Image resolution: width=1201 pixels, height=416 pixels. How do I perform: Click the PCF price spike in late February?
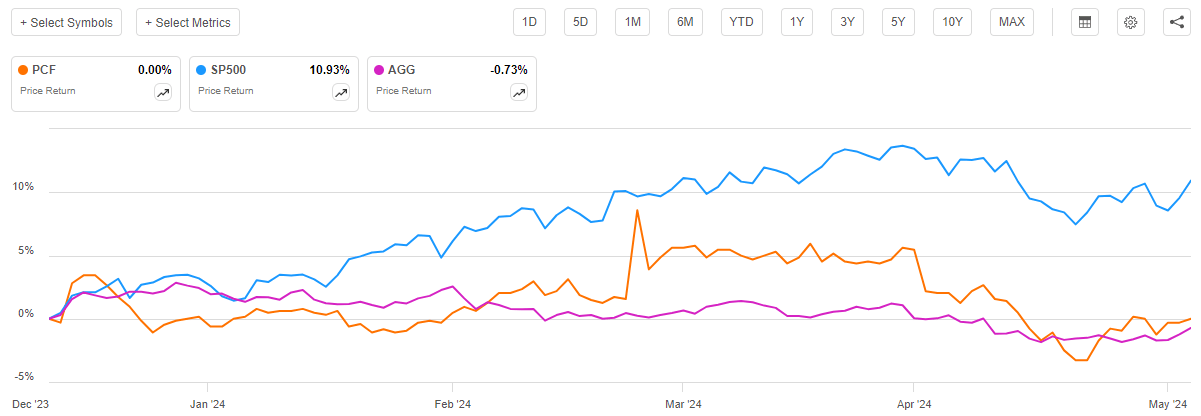pos(637,211)
